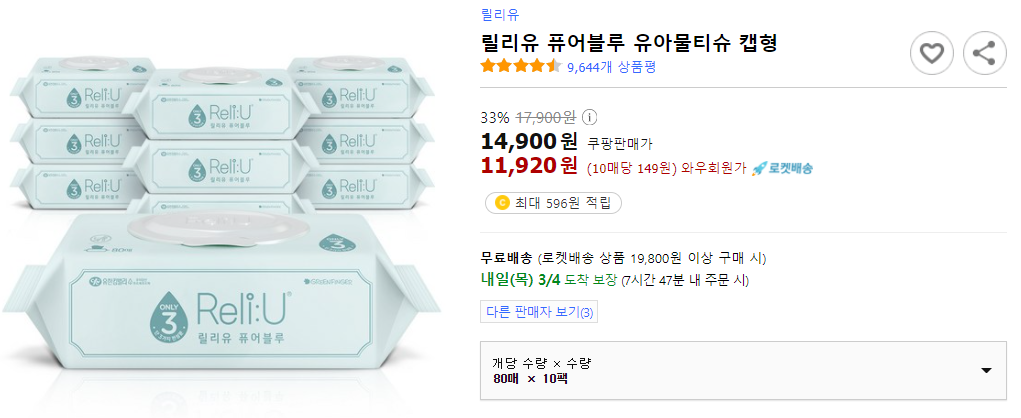
Task: Click 다른 판매자 보기(3) button
Action: 539,312
